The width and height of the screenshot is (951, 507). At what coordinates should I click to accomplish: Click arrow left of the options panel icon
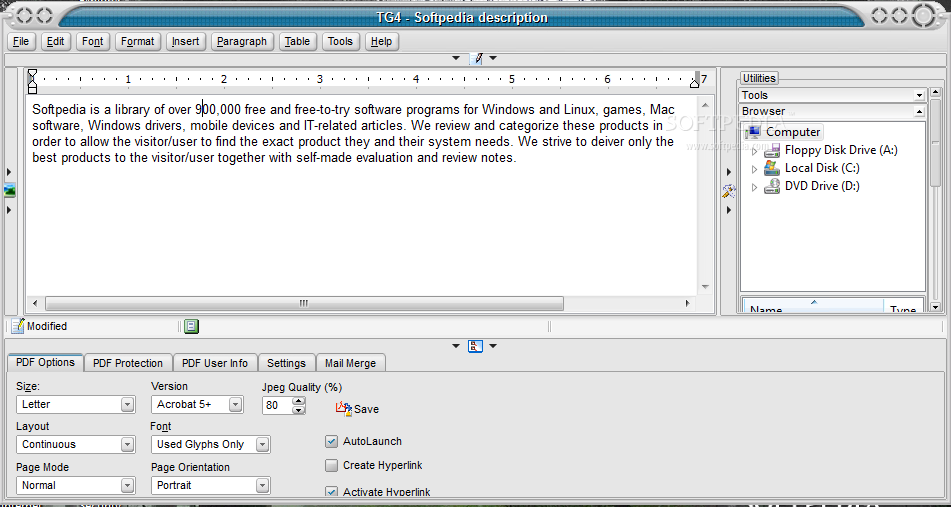456,346
